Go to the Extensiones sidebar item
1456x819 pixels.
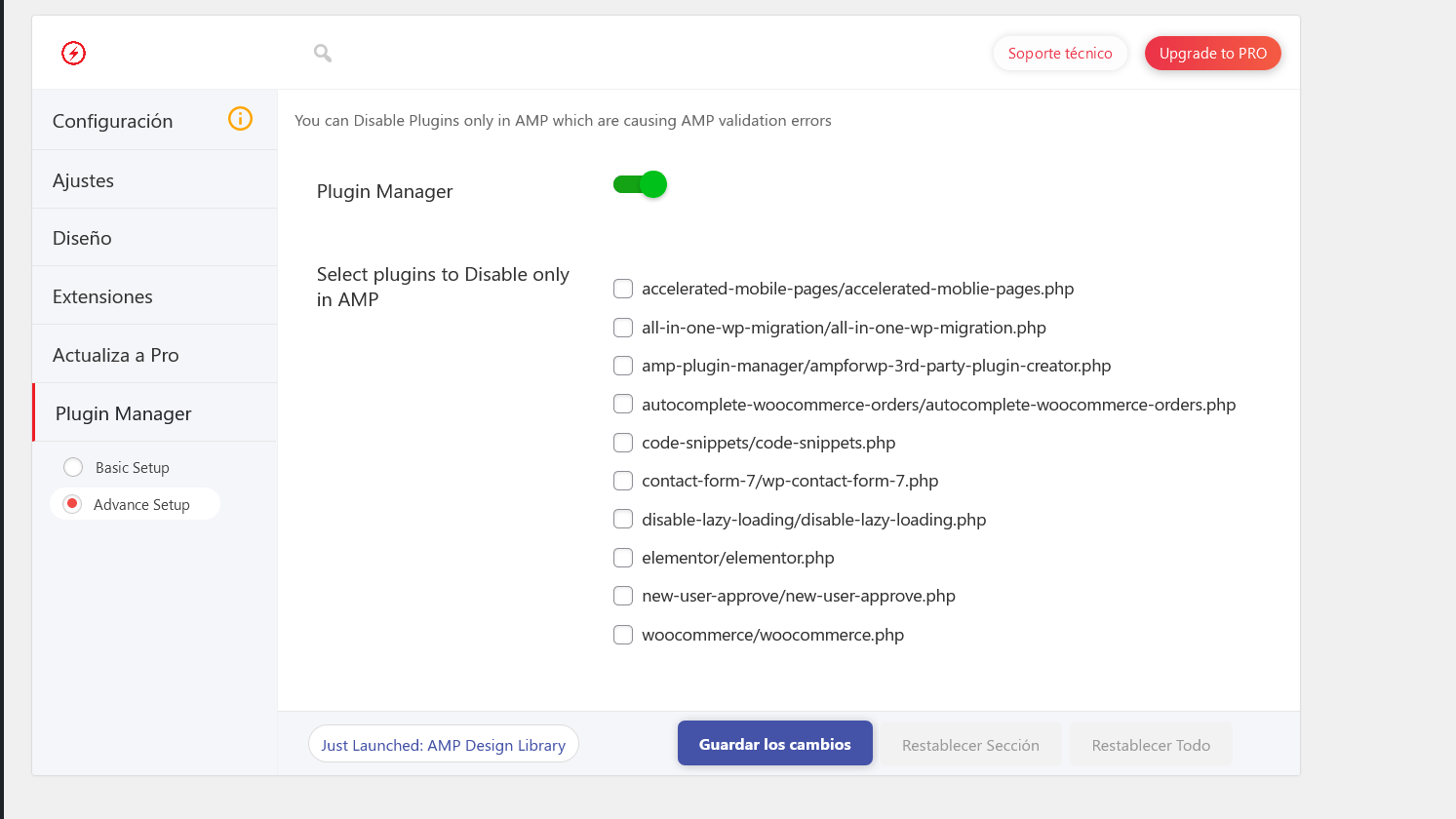155,296
